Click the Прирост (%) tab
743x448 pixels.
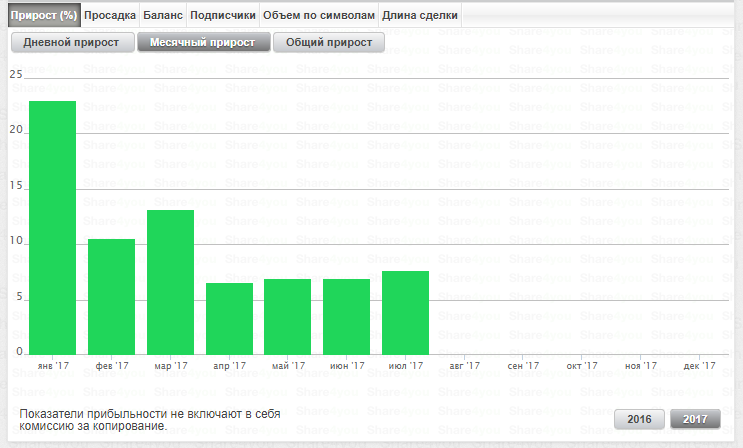(44, 16)
